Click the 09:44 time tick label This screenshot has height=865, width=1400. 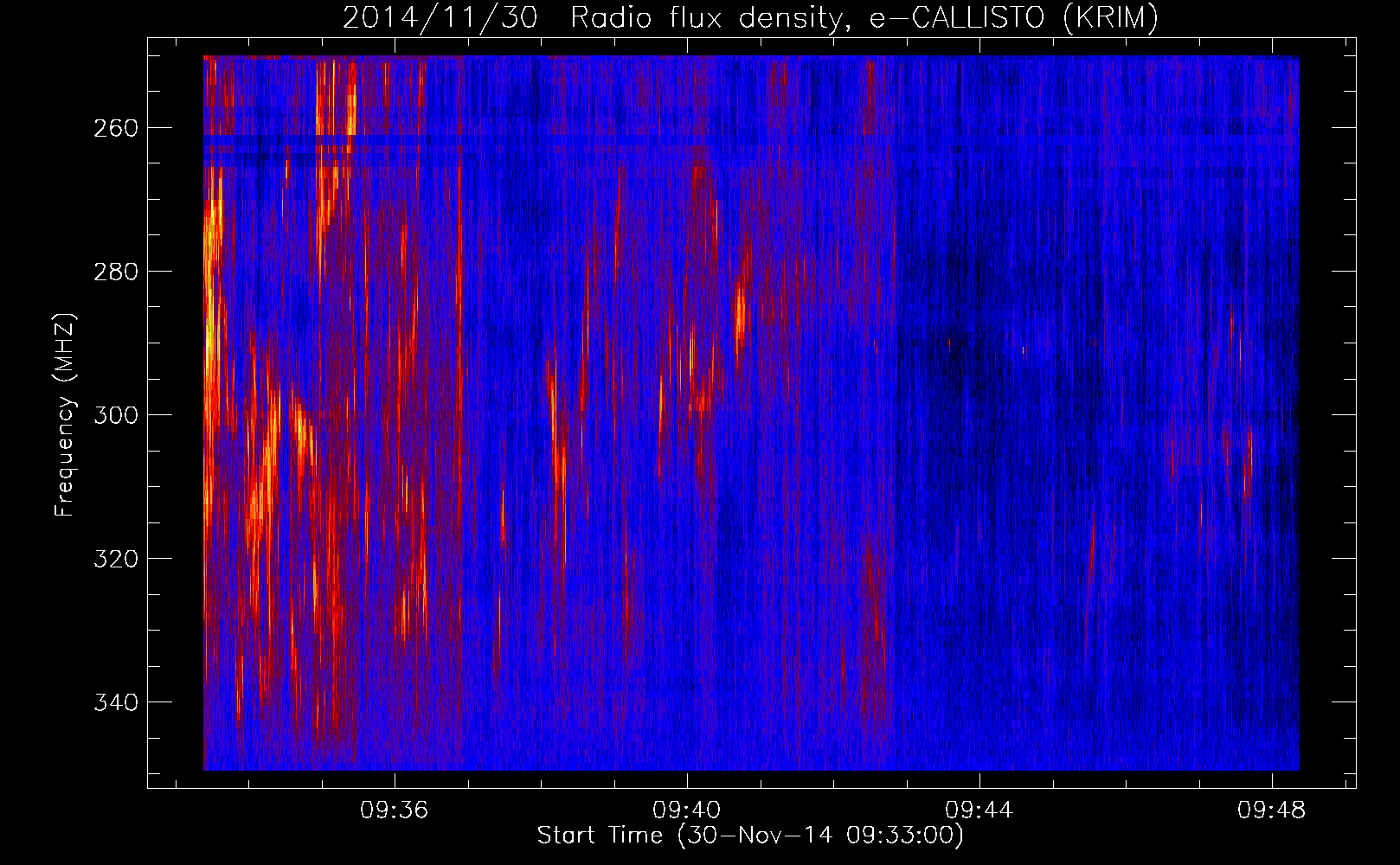click(979, 811)
